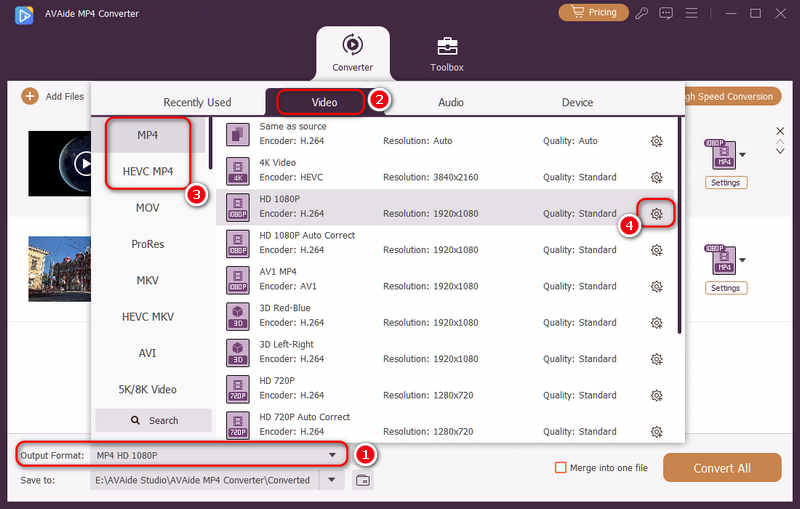This screenshot has height=509, width=800.
Task: Open settings gear for 3D Red-Blue preset
Action: tap(657, 323)
